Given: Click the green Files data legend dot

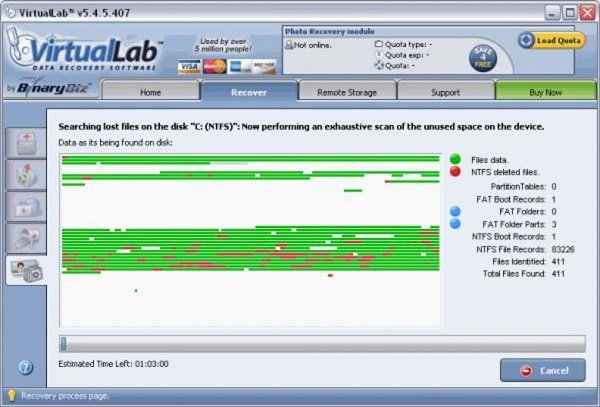Looking at the screenshot, I should coord(455,159).
